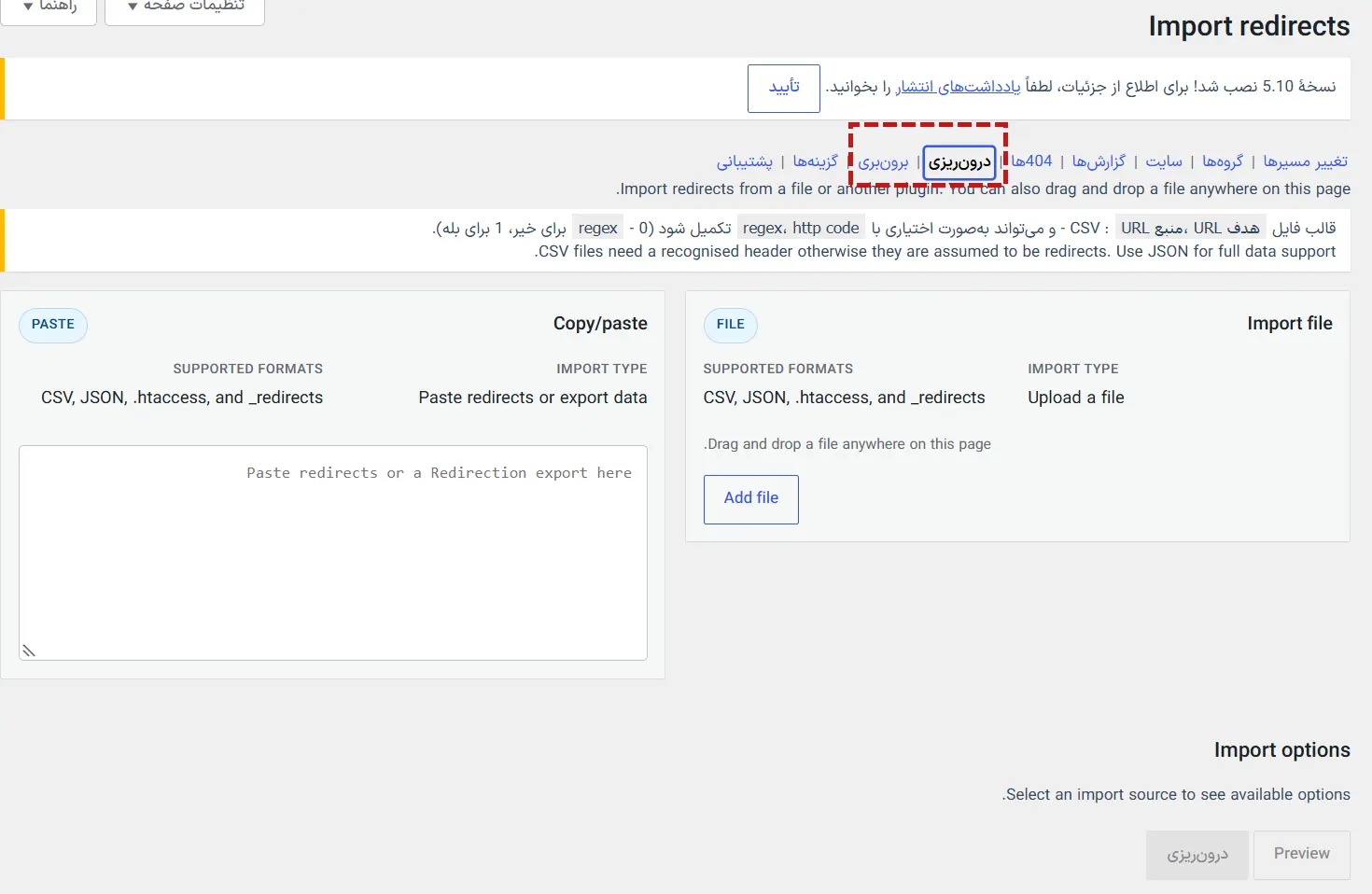
Task: Click the Import options heading
Action: click(x=1282, y=750)
